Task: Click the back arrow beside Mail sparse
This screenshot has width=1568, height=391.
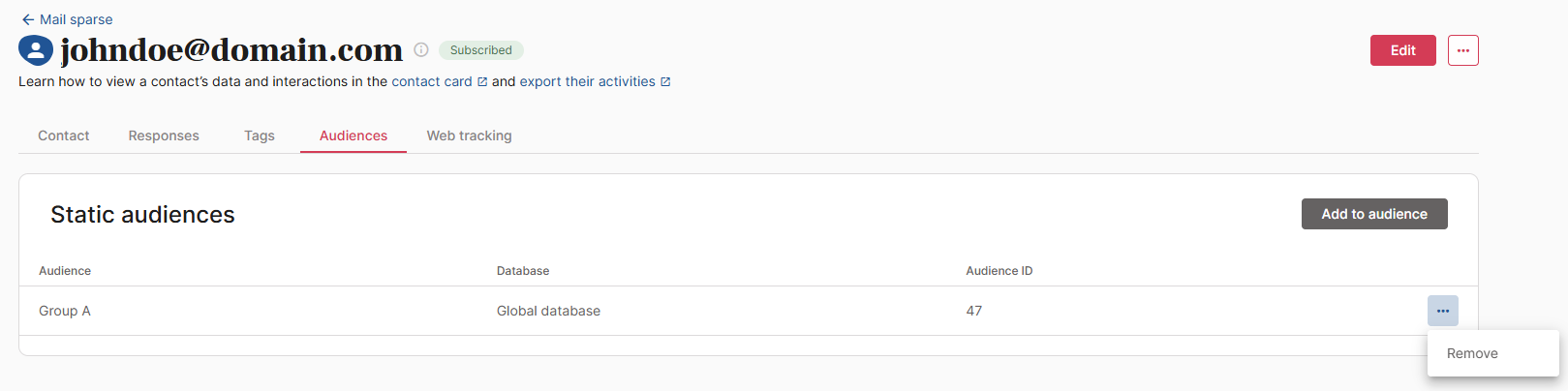Action: 27,19
